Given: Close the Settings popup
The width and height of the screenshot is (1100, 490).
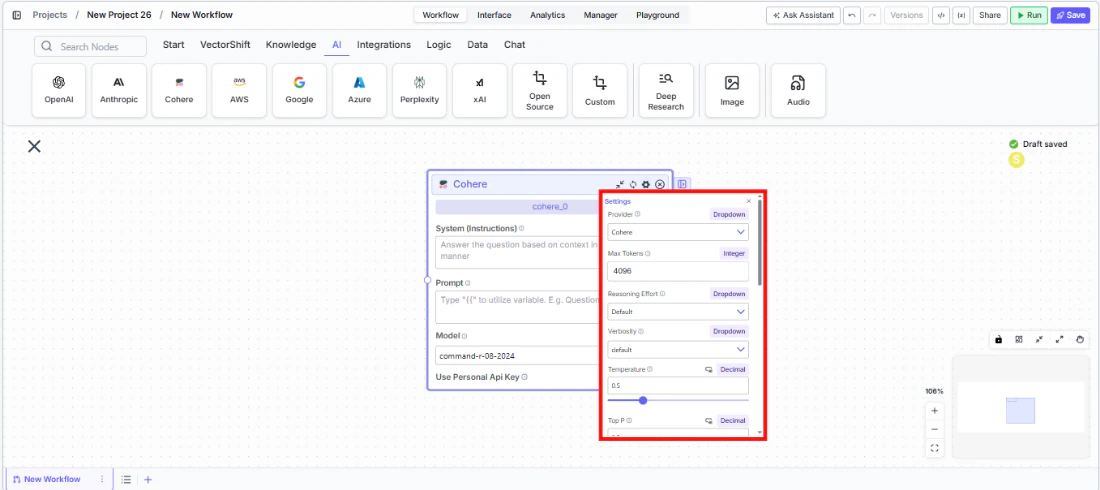Looking at the screenshot, I should pos(749,201).
